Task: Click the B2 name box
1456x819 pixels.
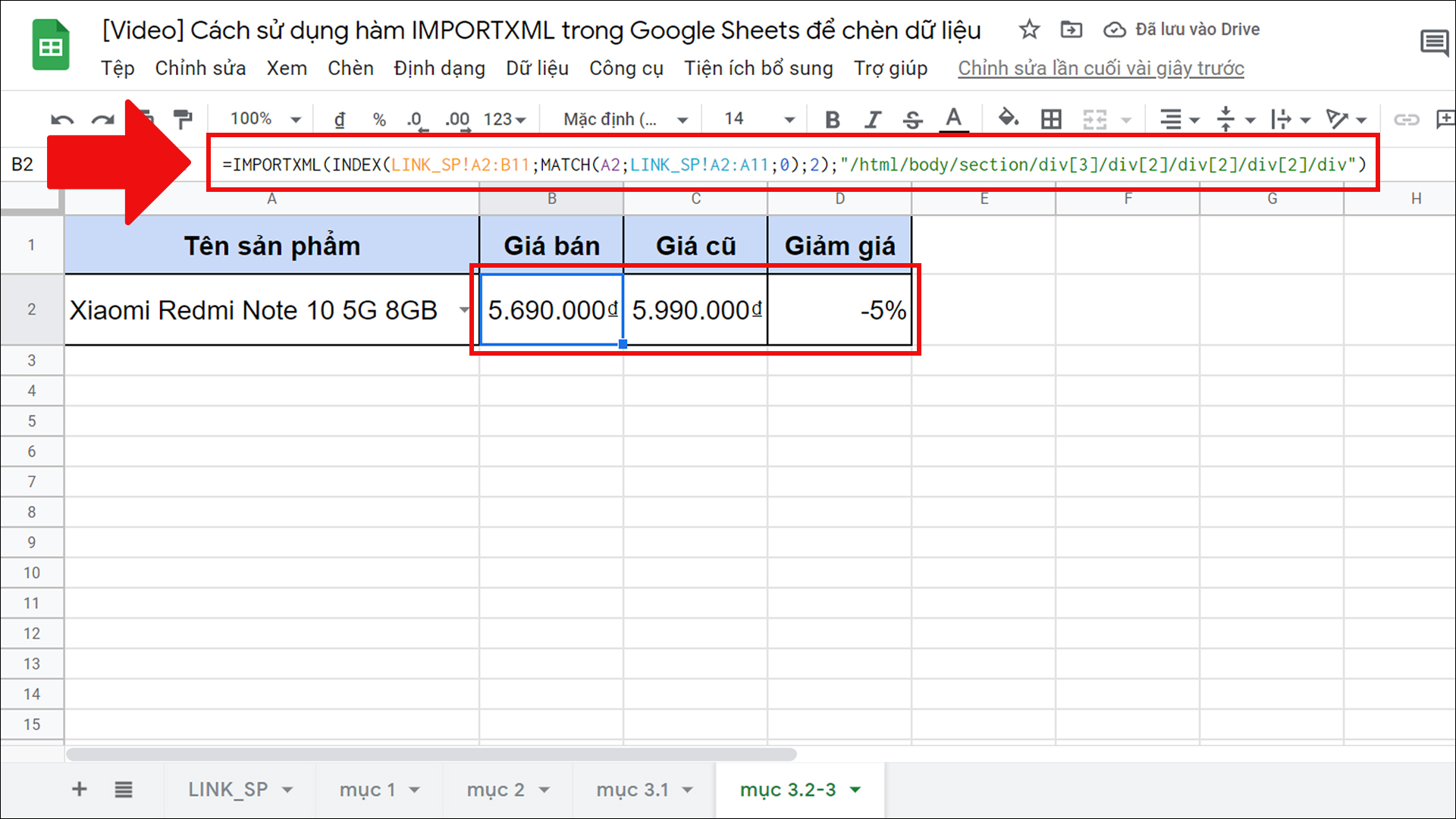Action: 23,165
